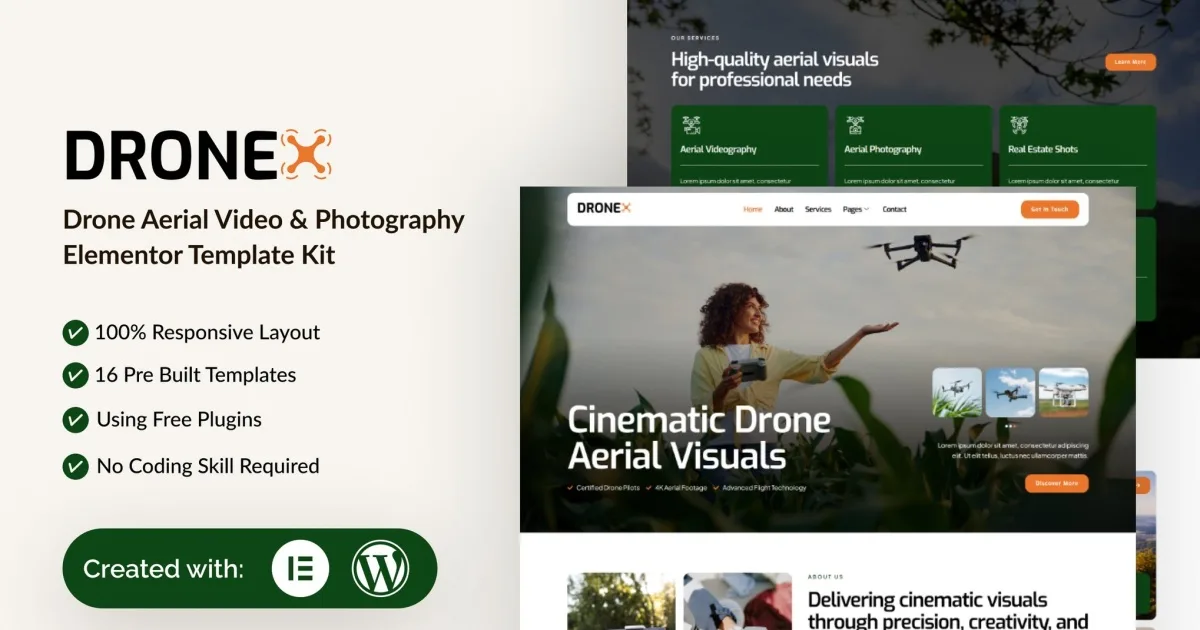Click the Real Estate Shots drone icon

click(1019, 125)
